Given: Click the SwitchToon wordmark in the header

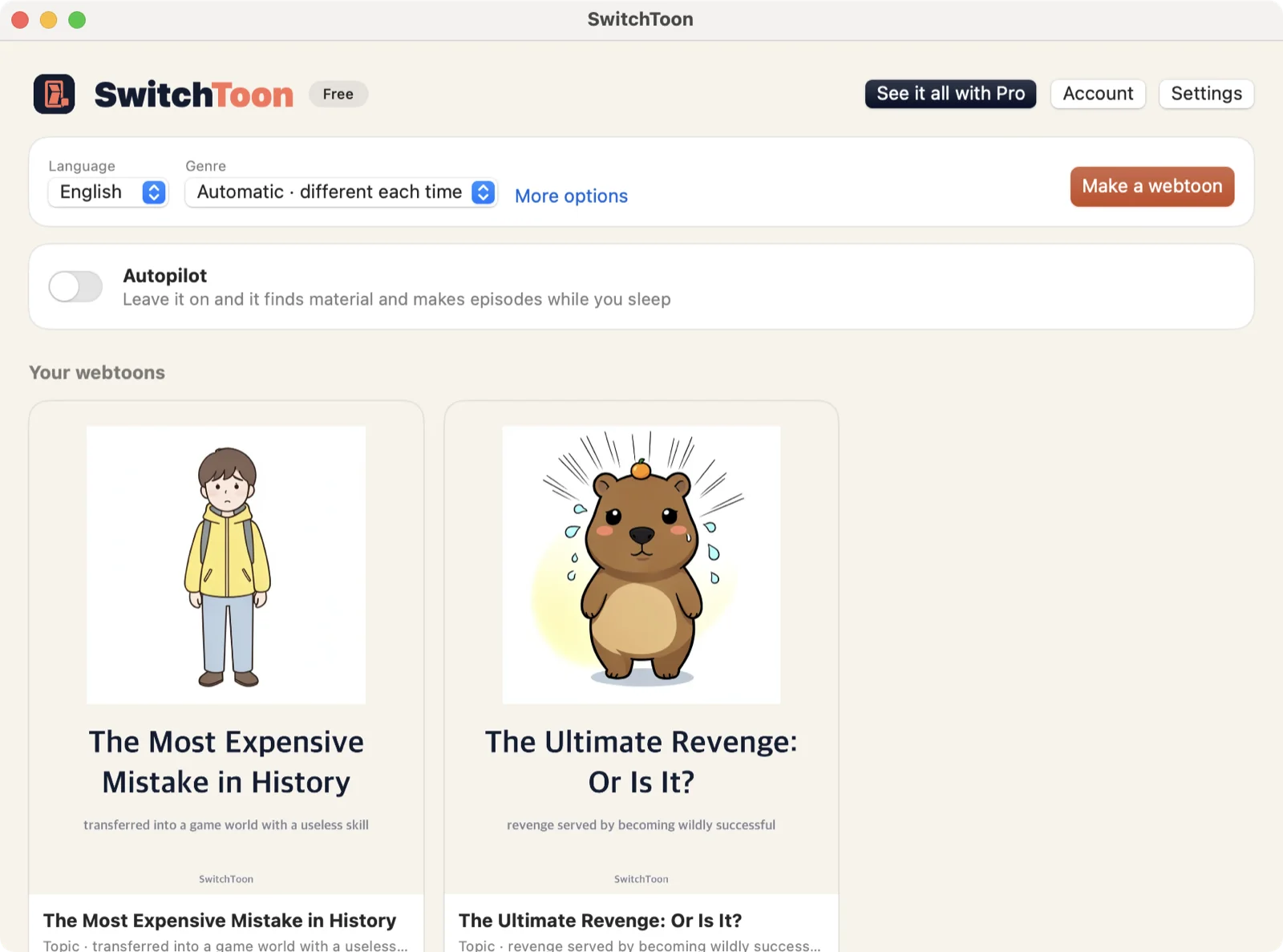Looking at the screenshot, I should [194, 95].
